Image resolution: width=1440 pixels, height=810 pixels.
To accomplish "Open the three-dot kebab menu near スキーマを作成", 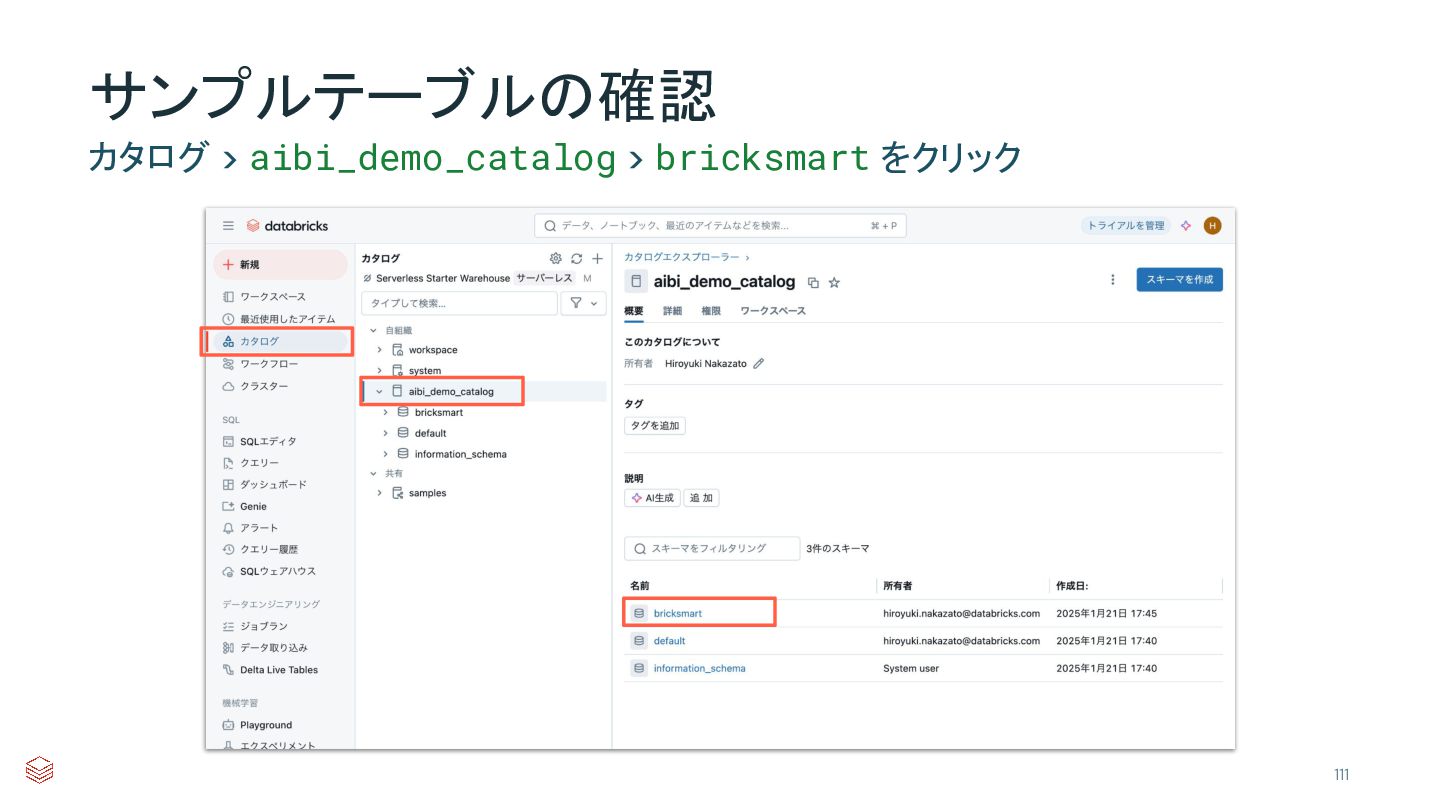I will click(1113, 280).
